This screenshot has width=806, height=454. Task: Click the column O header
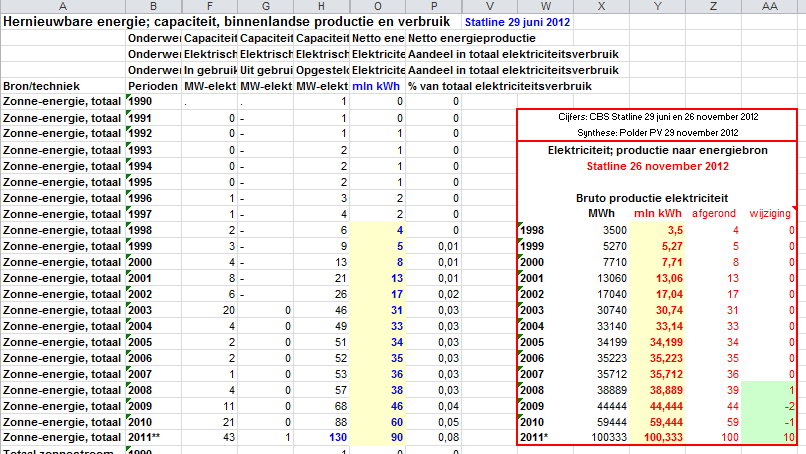pyautogui.click(x=378, y=7)
